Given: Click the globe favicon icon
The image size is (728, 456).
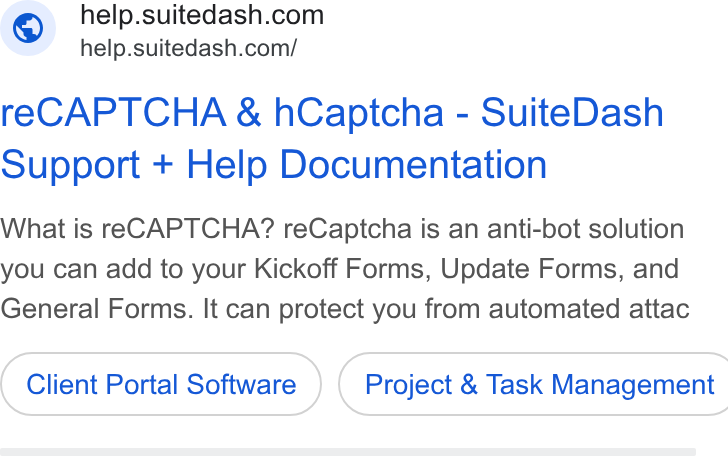Looking at the screenshot, I should 28,28.
